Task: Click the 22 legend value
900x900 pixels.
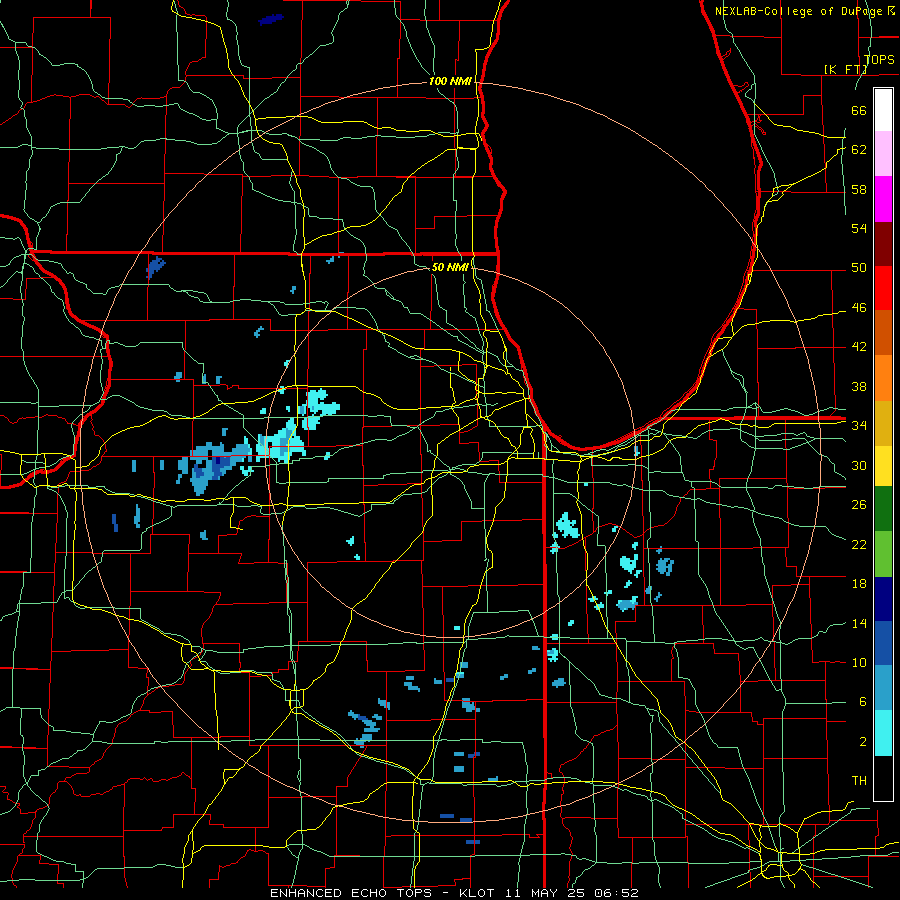Action: [859, 544]
